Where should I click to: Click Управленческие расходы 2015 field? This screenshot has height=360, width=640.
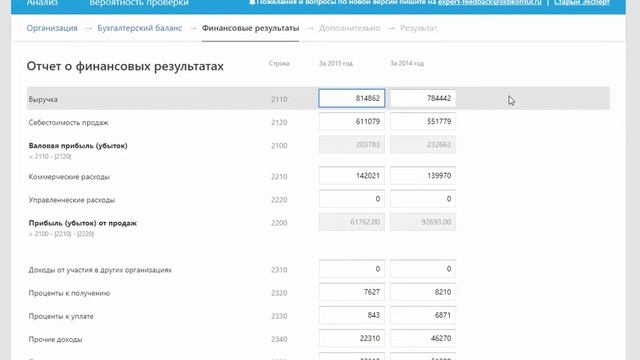352,199
